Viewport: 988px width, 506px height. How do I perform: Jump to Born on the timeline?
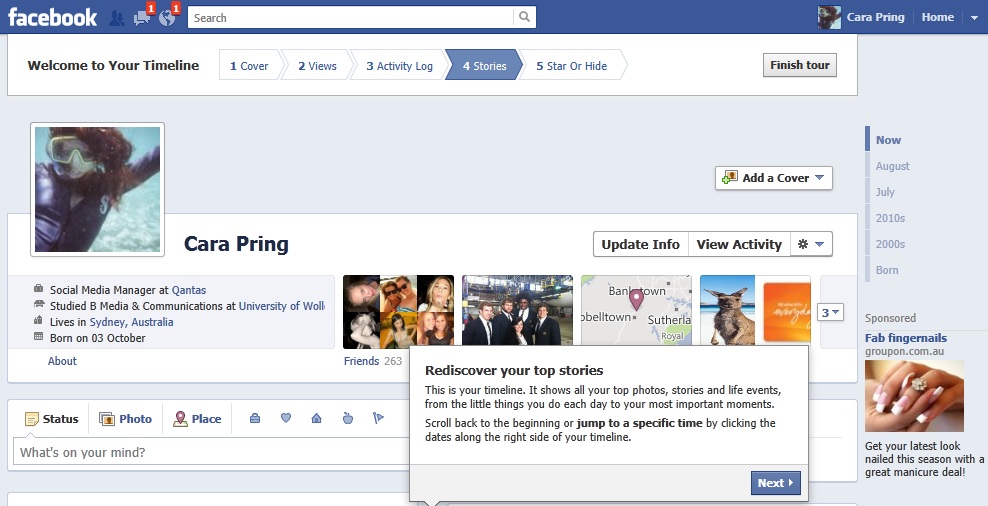point(887,270)
